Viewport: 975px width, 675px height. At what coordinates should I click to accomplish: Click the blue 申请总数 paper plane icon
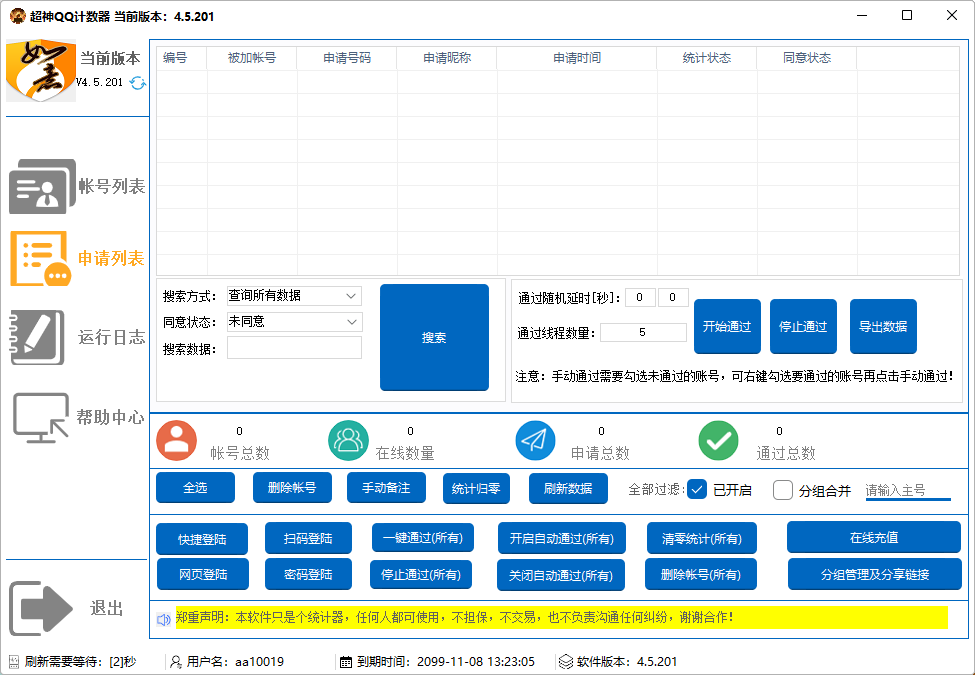click(x=535, y=441)
